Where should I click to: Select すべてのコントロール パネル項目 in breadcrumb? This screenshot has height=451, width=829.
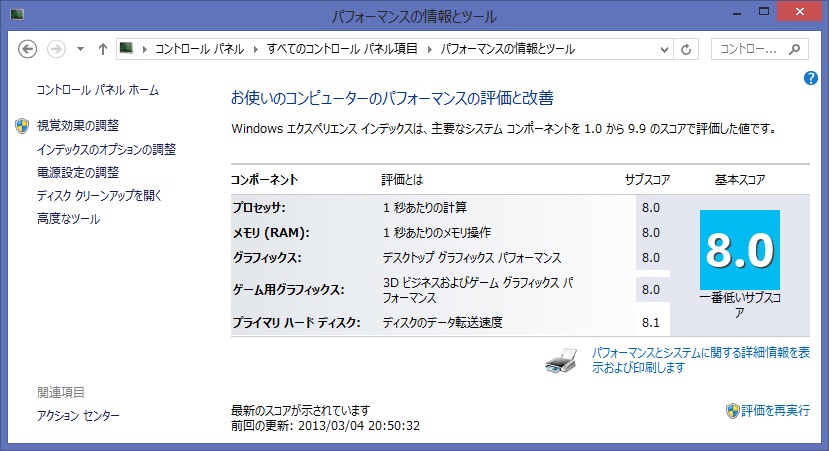[x=342, y=49]
